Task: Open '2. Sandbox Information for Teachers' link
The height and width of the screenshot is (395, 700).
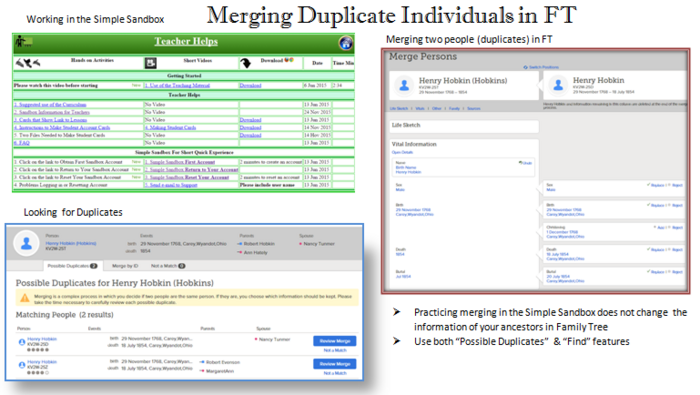Action: (52, 112)
